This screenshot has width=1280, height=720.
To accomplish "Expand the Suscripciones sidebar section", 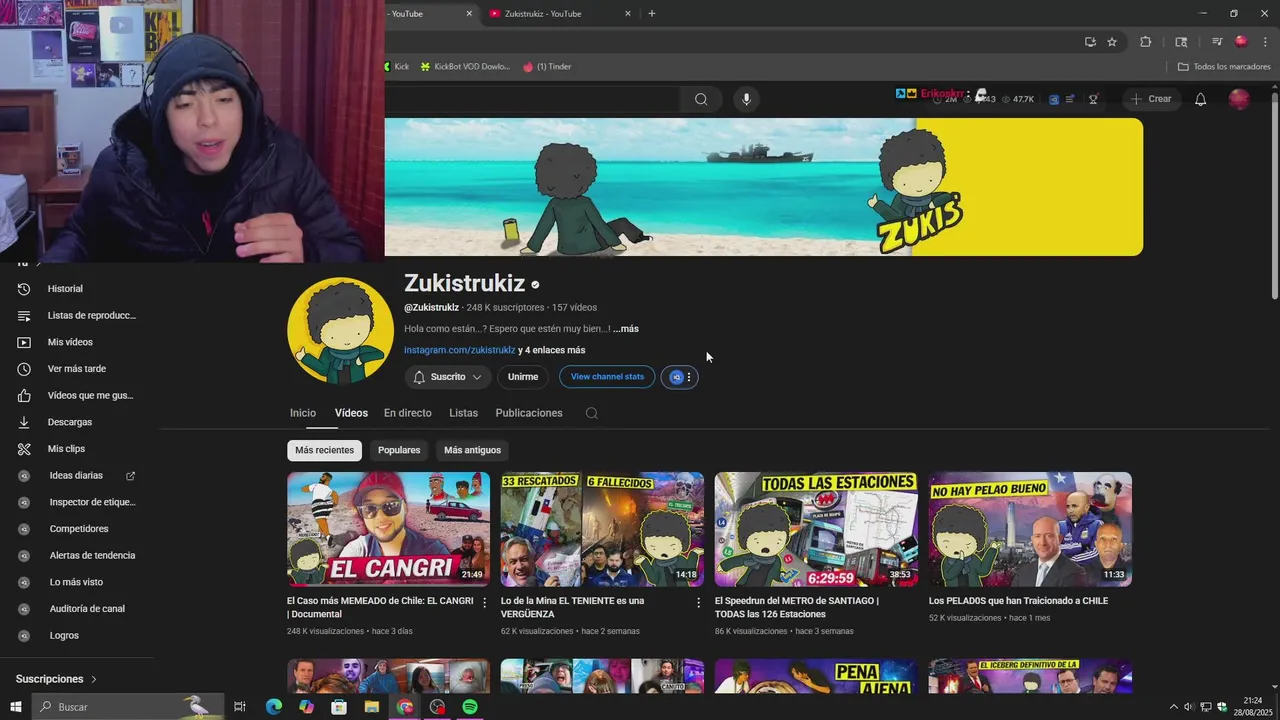I will click(56, 679).
